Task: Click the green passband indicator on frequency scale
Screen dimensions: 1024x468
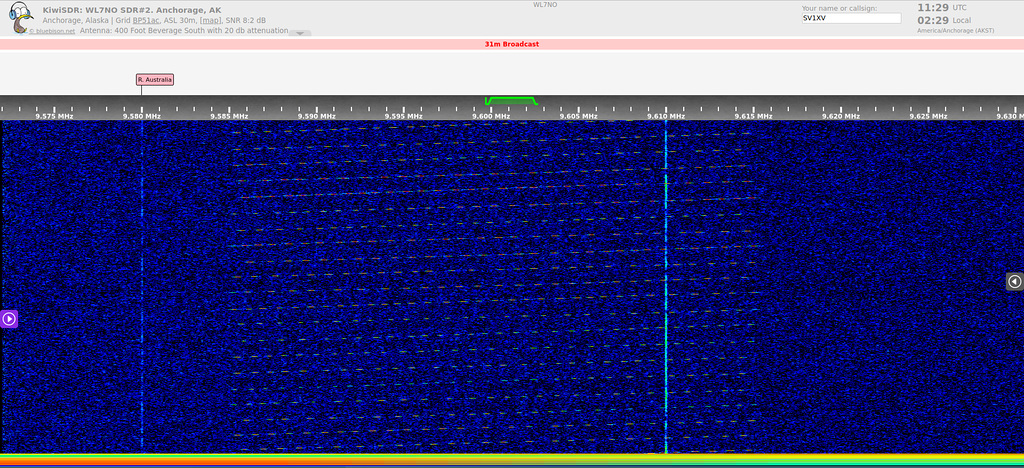Action: point(511,101)
